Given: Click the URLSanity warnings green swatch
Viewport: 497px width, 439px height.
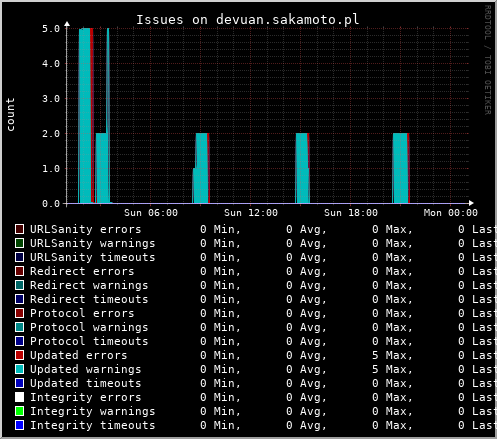Looking at the screenshot, I should pos(20,243).
